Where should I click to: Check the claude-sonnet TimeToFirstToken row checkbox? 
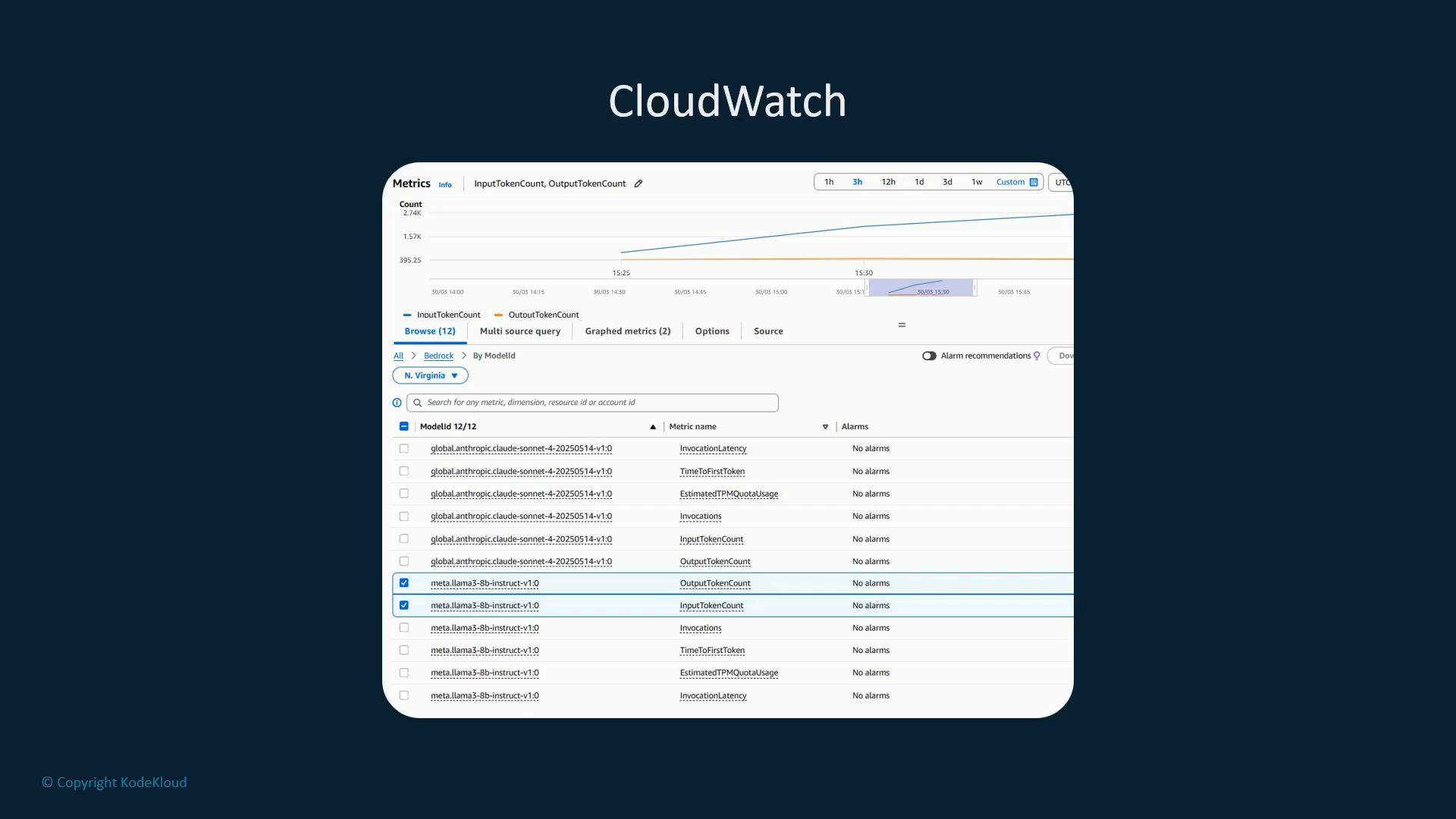(x=404, y=471)
